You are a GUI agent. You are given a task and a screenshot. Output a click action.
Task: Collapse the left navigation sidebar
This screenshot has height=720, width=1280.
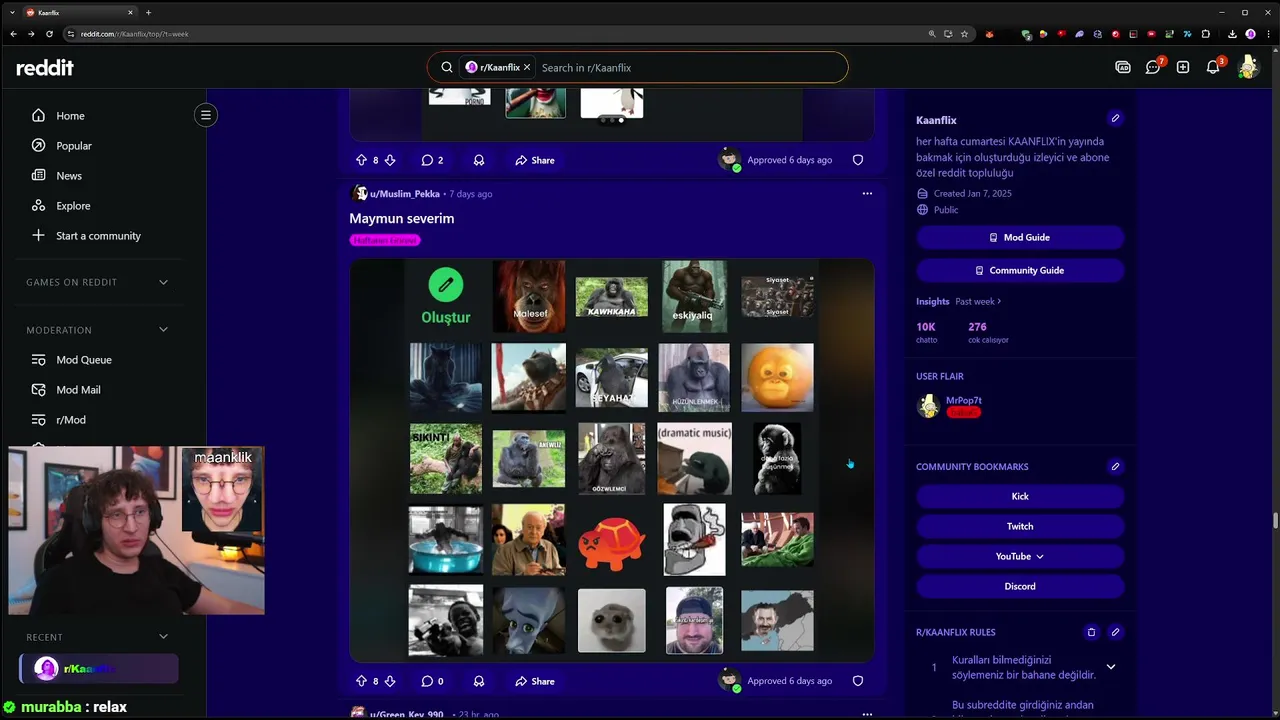point(206,115)
